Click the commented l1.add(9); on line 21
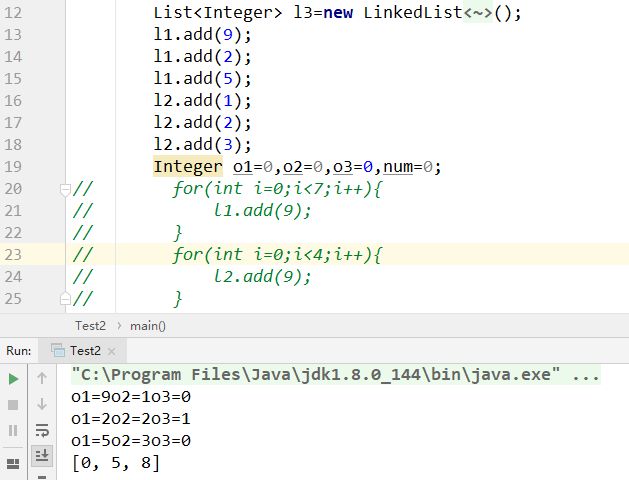Screen dimensions: 629x480 pyautogui.click(x=262, y=211)
